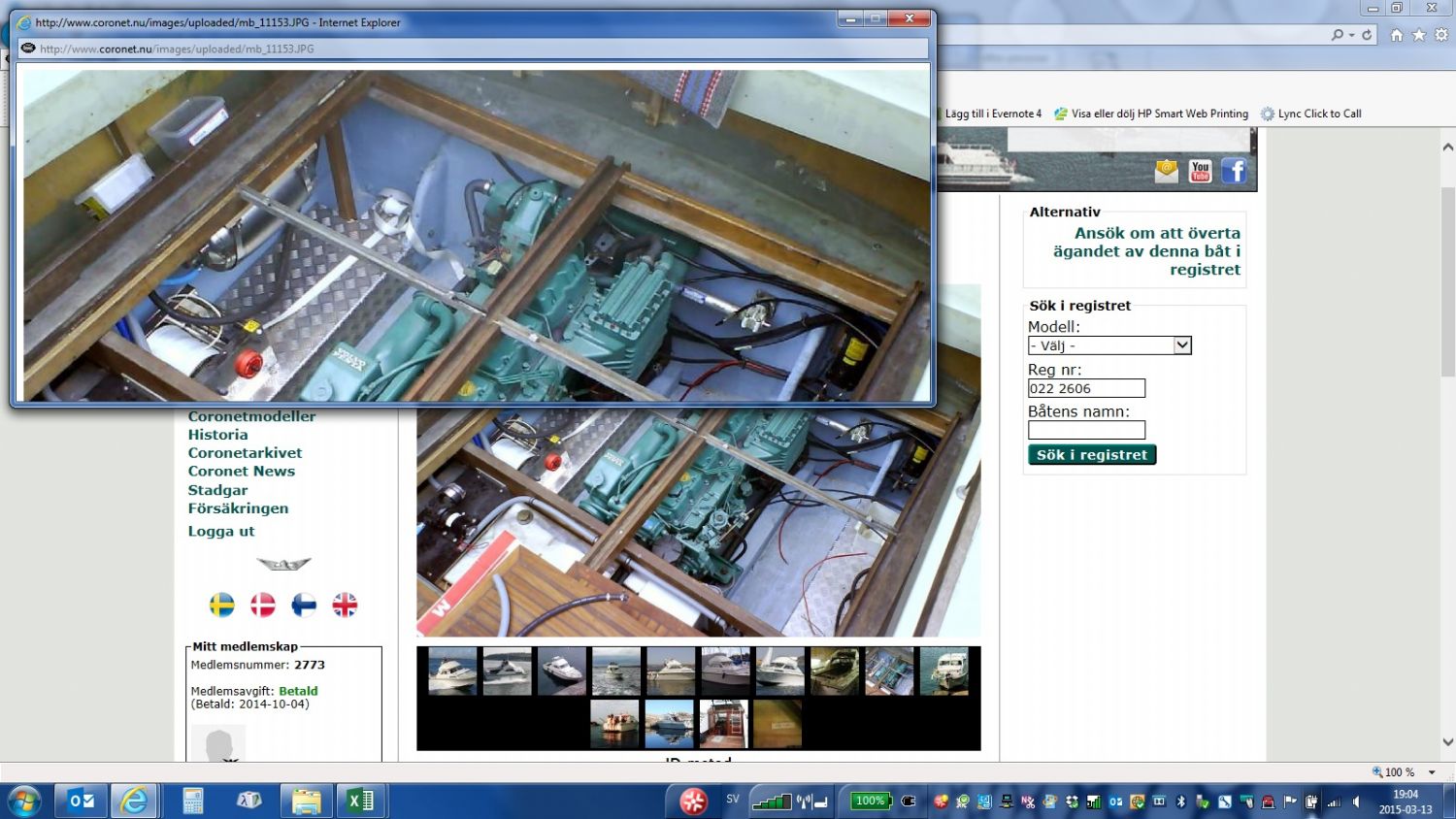Expand the address bar search dropdown arrow
The image size is (1456, 819).
coord(1351,35)
